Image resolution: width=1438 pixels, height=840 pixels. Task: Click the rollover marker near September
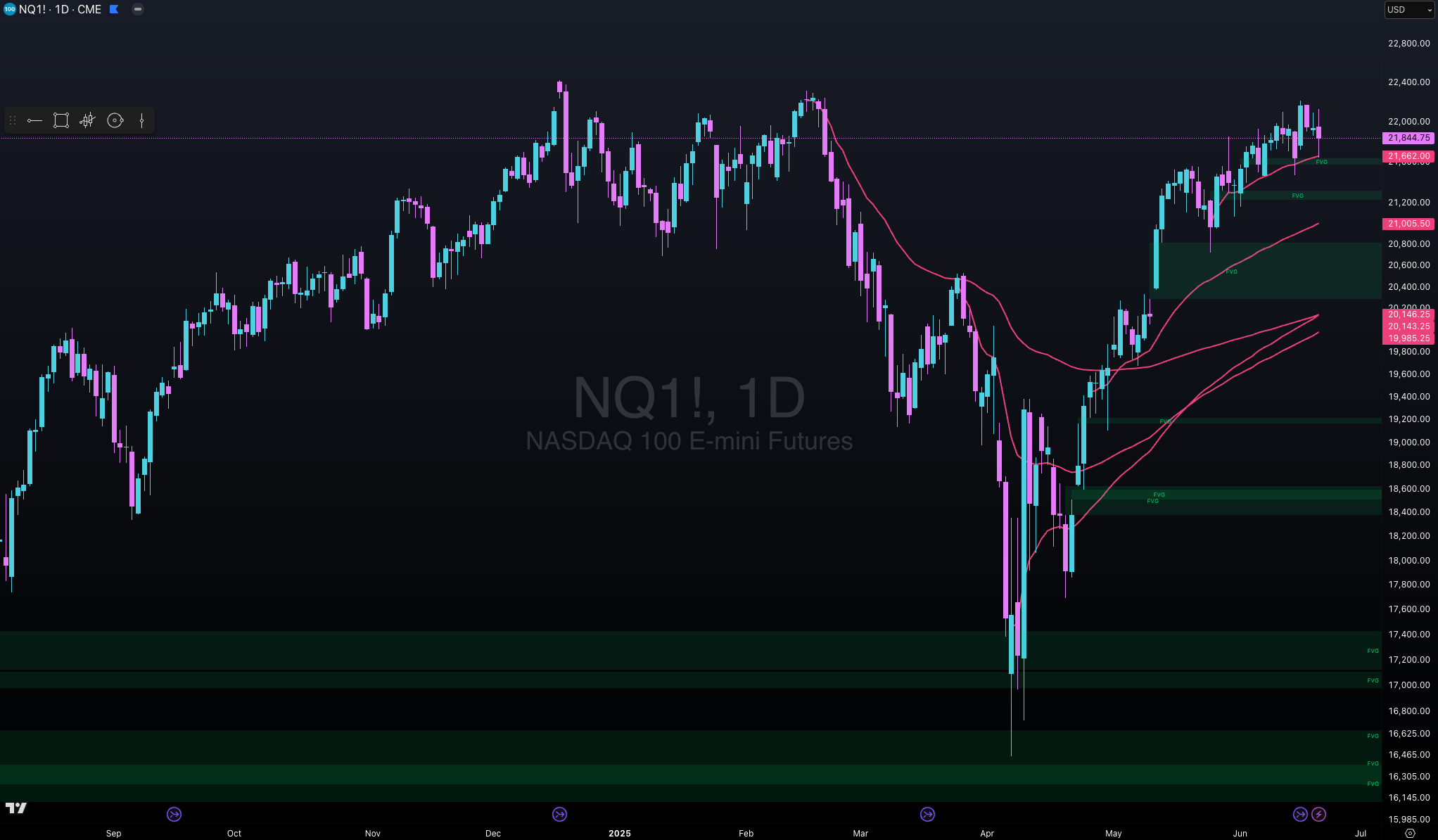[x=174, y=814]
